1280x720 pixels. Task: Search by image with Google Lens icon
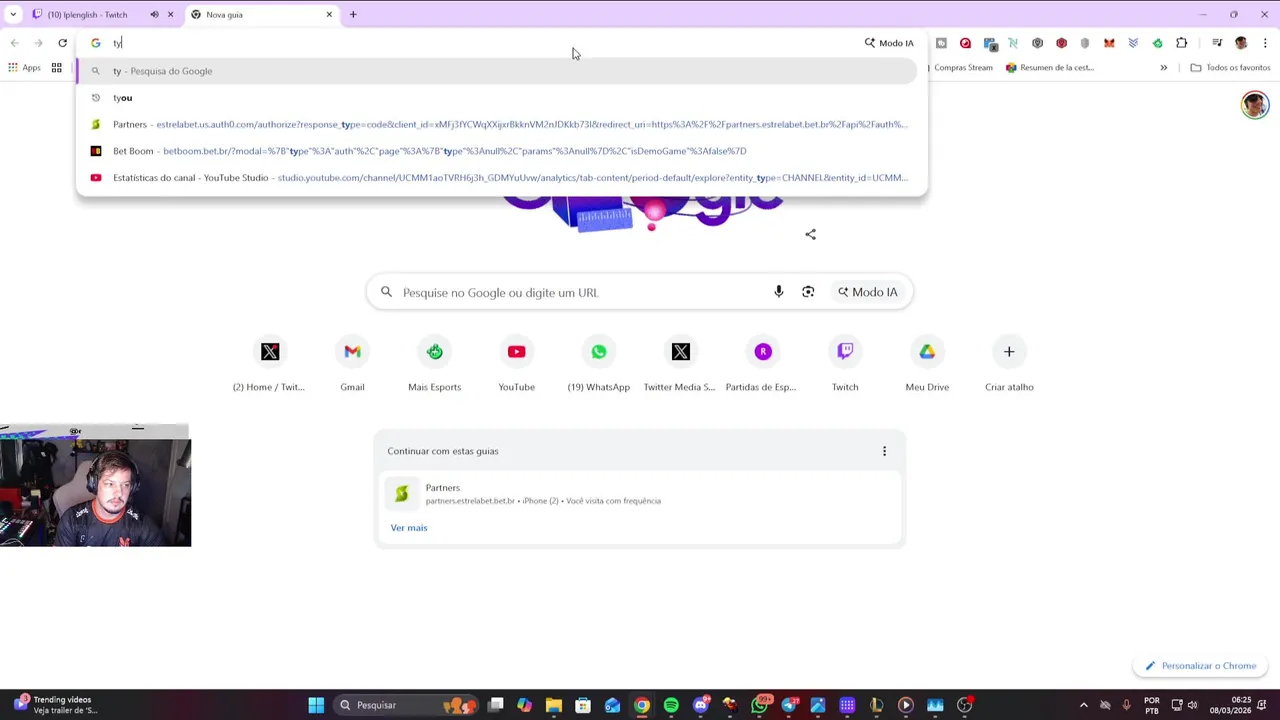(x=808, y=292)
